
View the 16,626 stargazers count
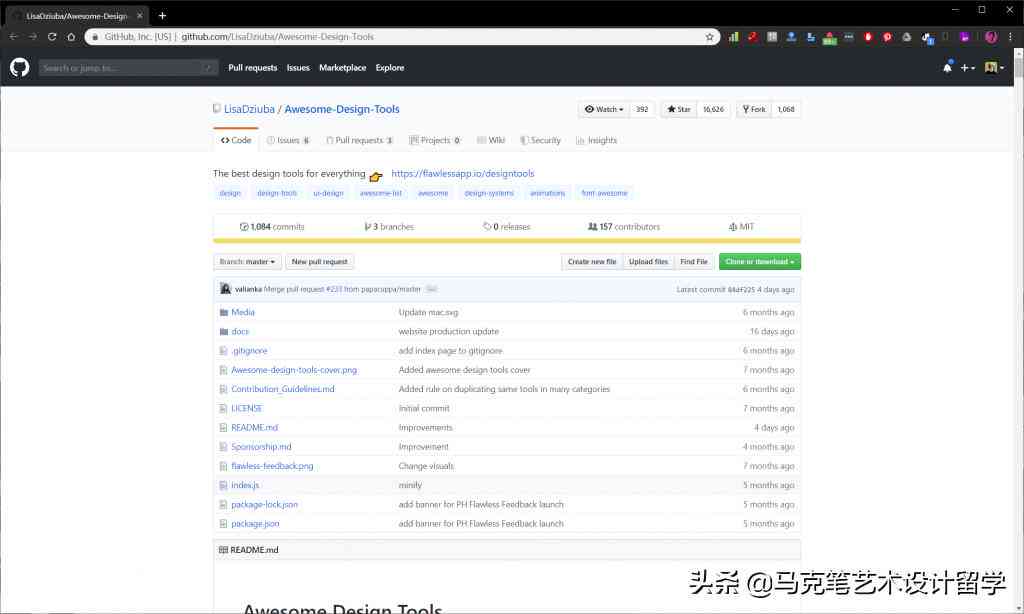pyautogui.click(x=713, y=109)
